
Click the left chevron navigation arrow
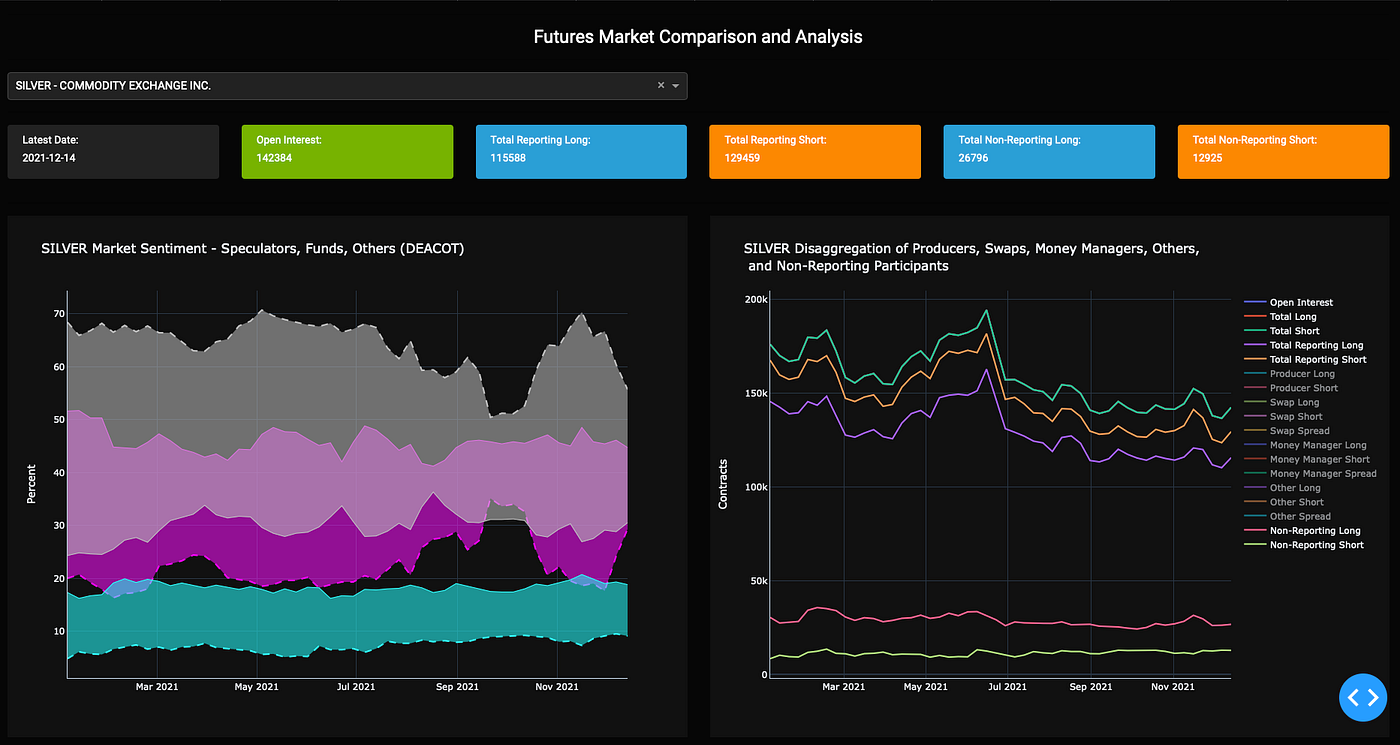[1355, 697]
